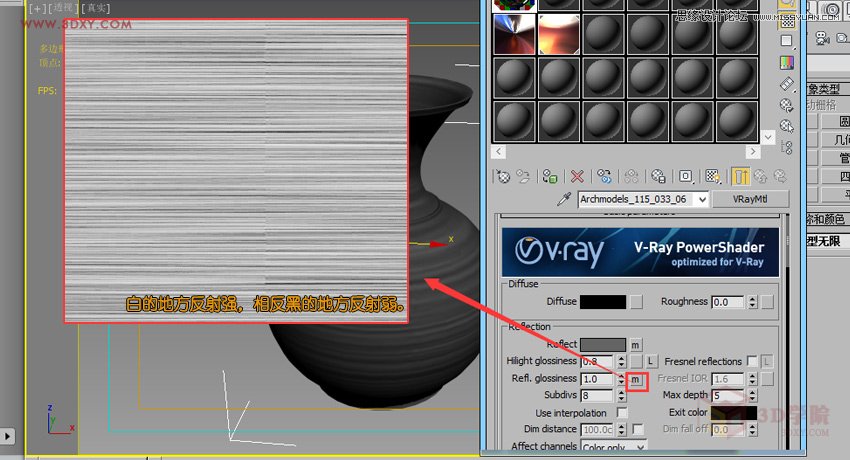Screen dimensions: 850x460
Task: Click the black Diffuse color swatch
Action: [x=603, y=302]
